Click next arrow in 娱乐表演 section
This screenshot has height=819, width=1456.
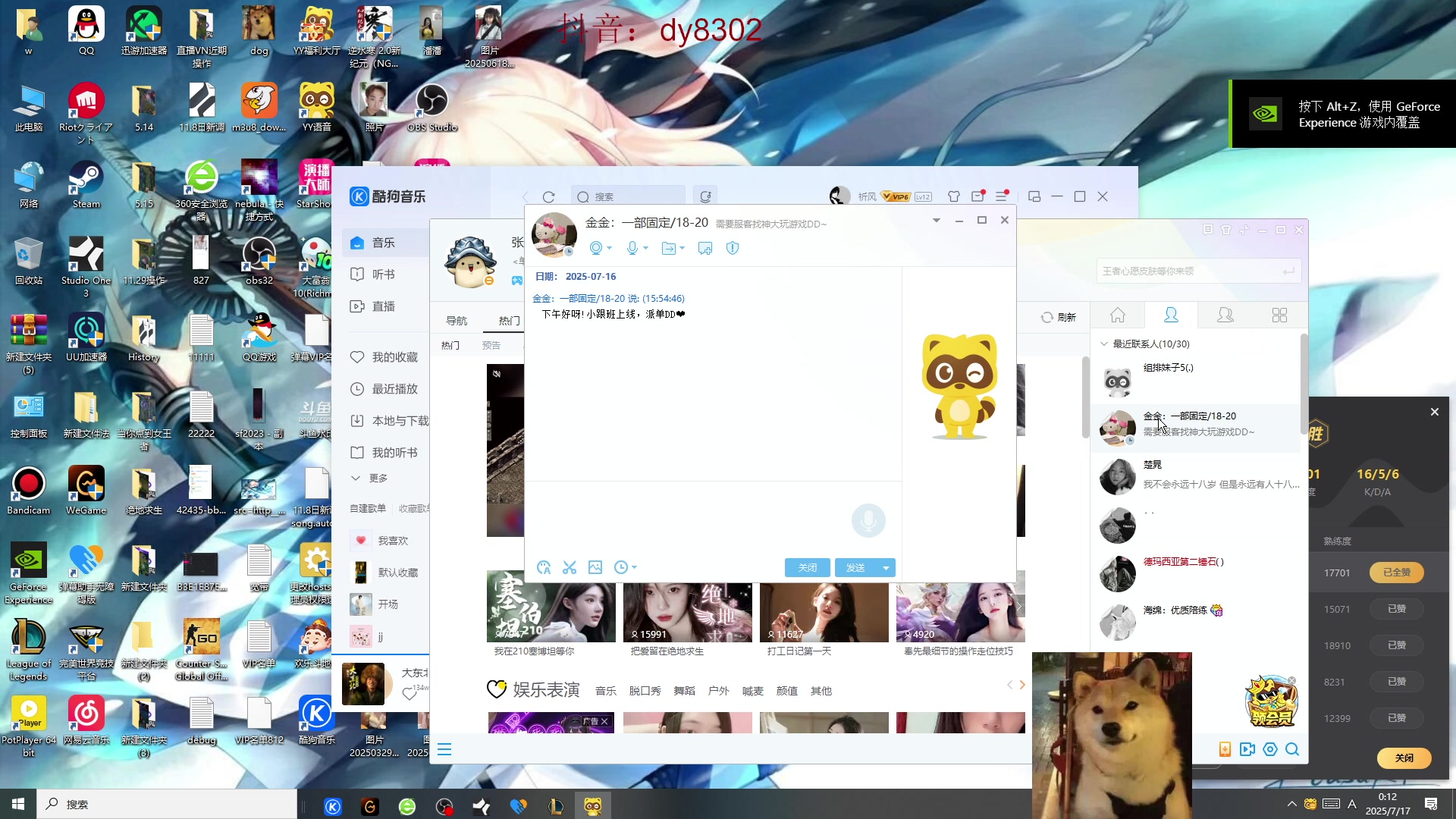point(1022,685)
